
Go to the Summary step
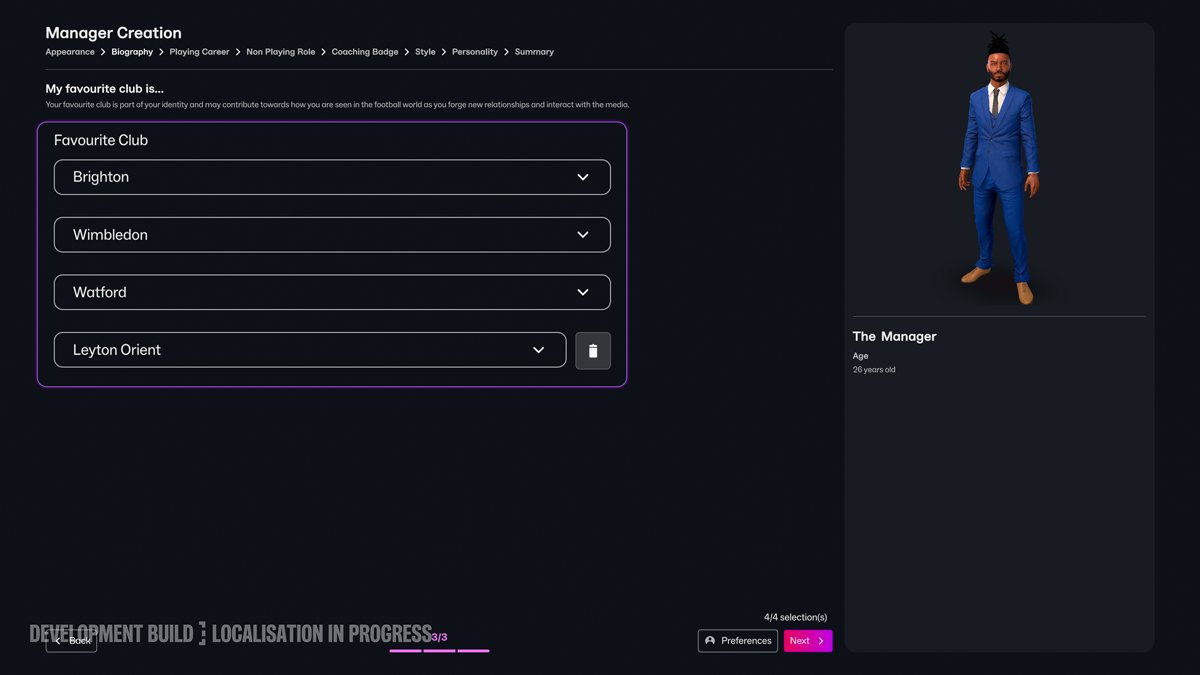[534, 52]
